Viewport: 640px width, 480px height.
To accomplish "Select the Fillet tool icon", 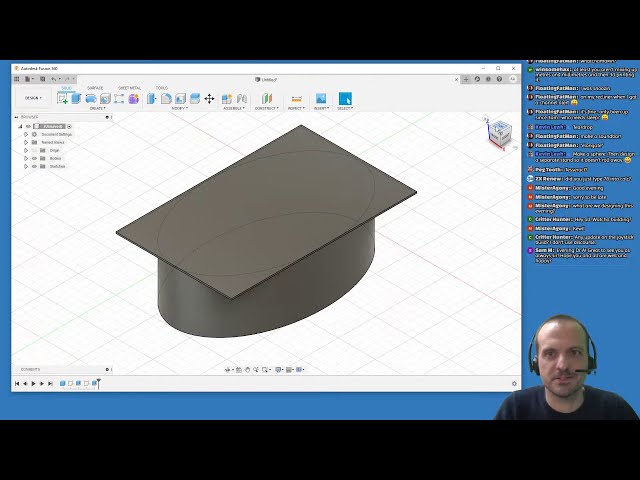I will click(166, 98).
